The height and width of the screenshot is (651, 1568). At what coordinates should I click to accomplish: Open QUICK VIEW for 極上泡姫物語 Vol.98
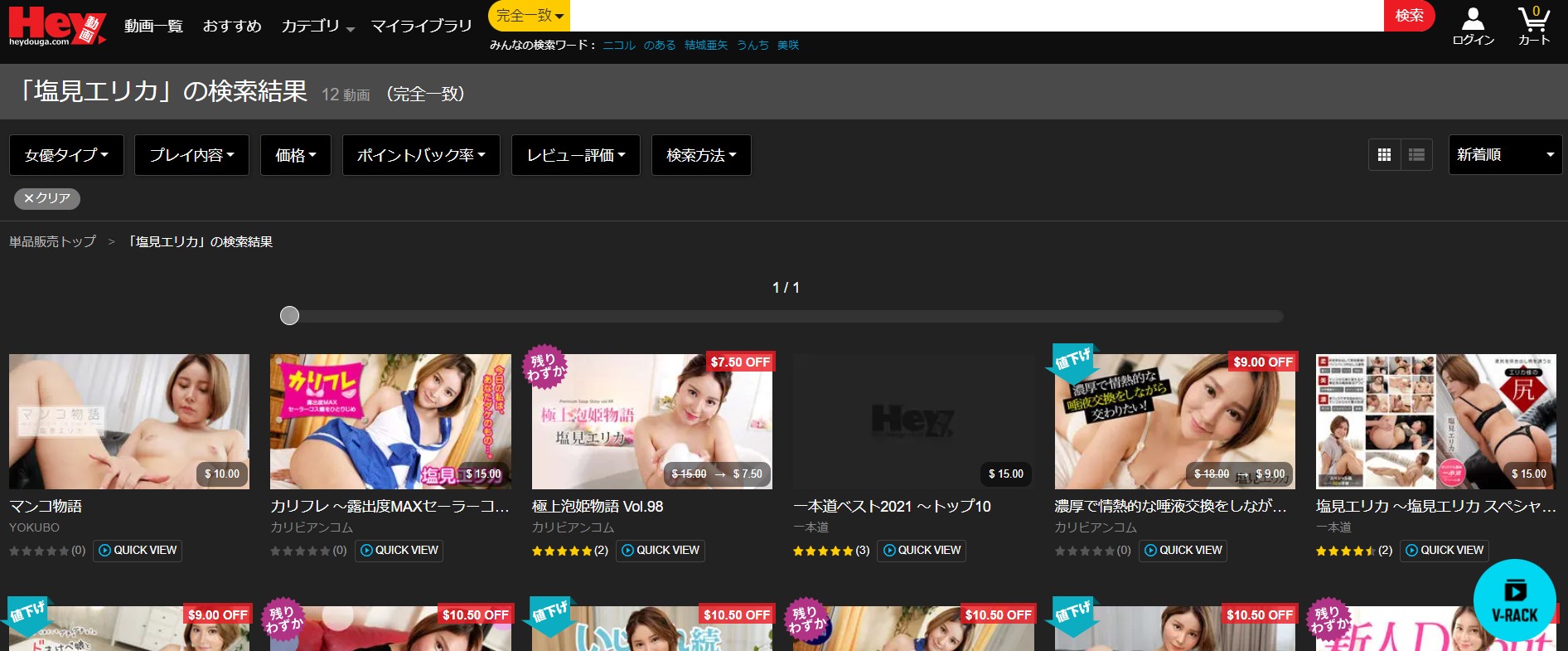(661, 551)
